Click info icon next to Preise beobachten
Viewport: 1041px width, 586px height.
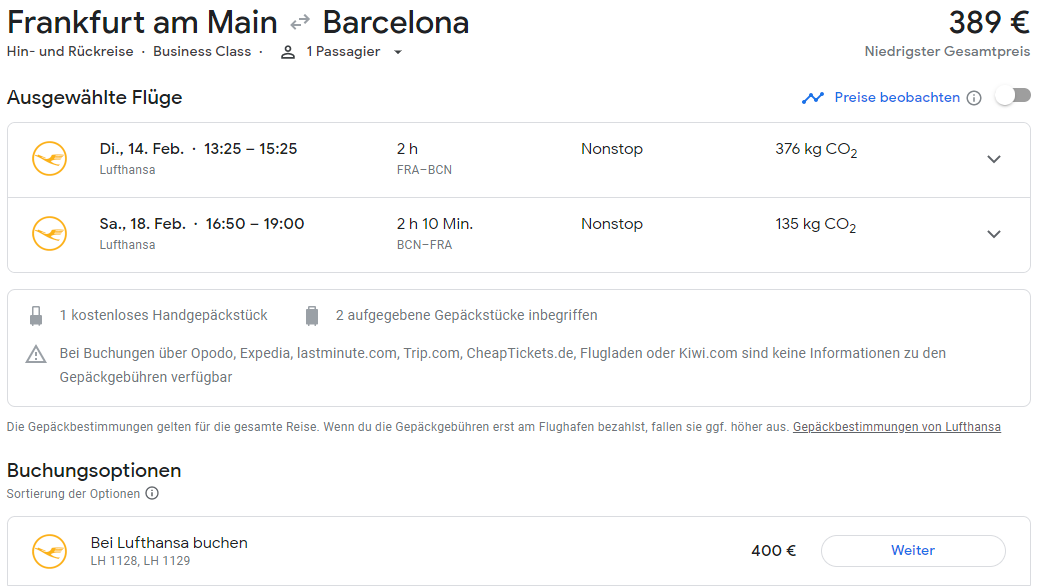pyautogui.click(x=974, y=98)
